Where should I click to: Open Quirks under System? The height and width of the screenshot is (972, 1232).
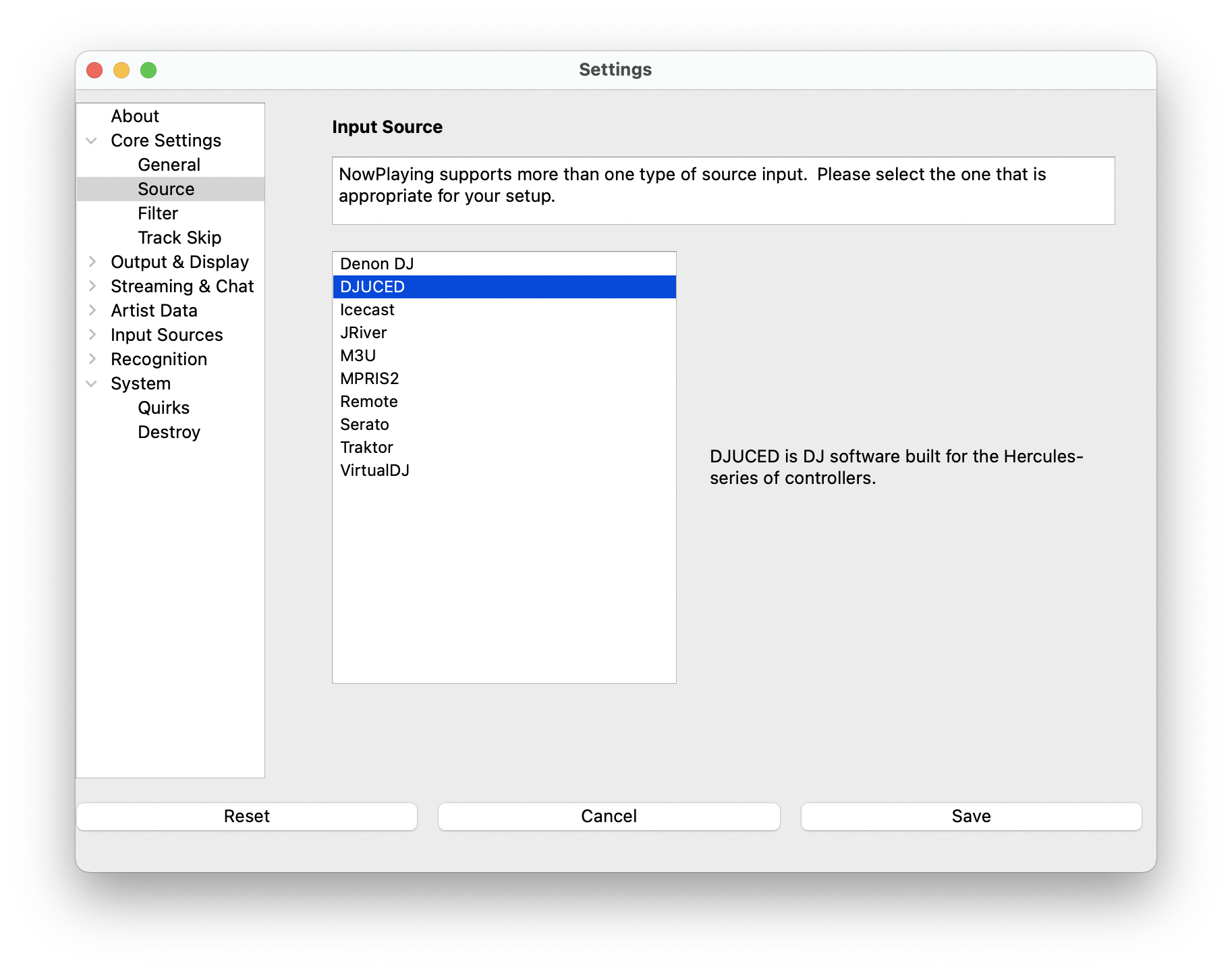pyautogui.click(x=163, y=408)
